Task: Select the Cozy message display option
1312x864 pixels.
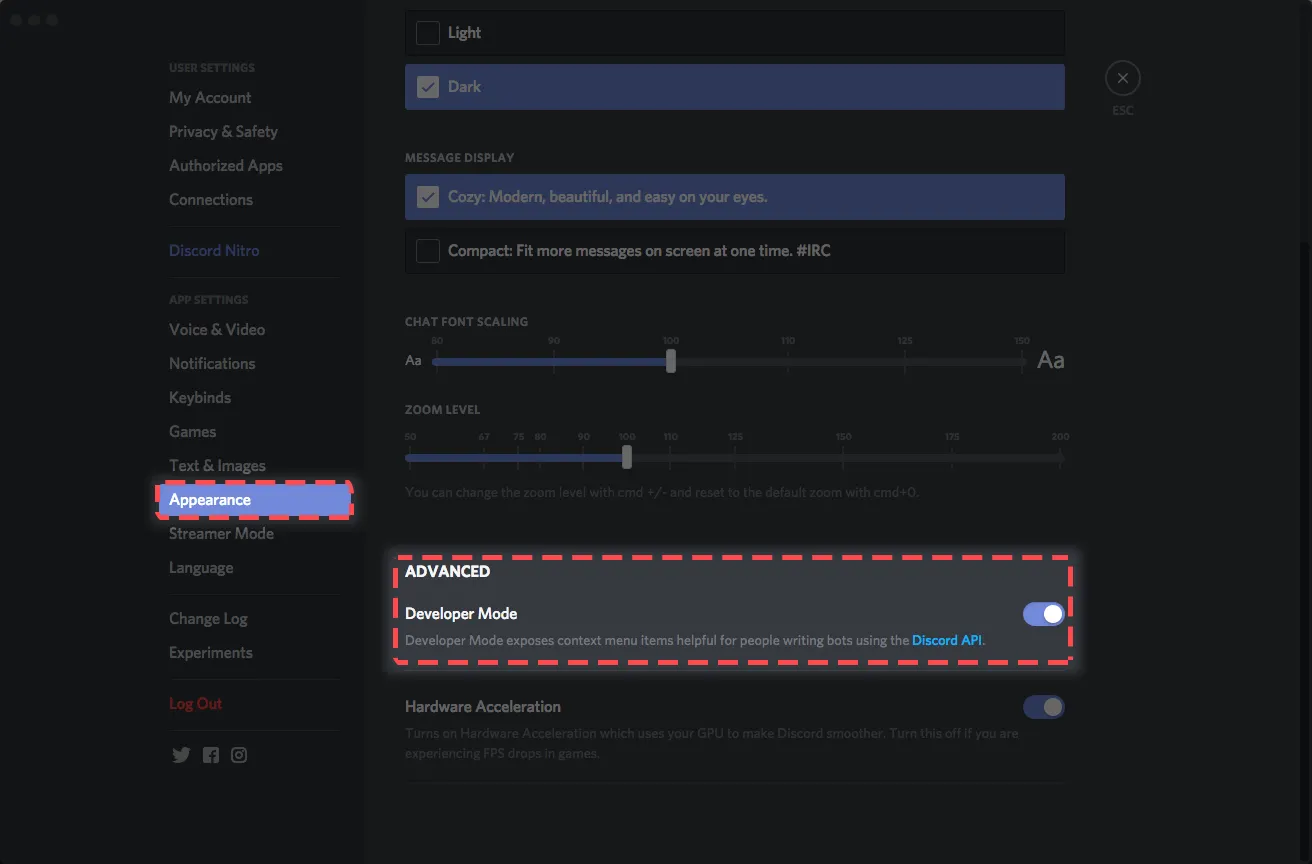Action: (734, 197)
